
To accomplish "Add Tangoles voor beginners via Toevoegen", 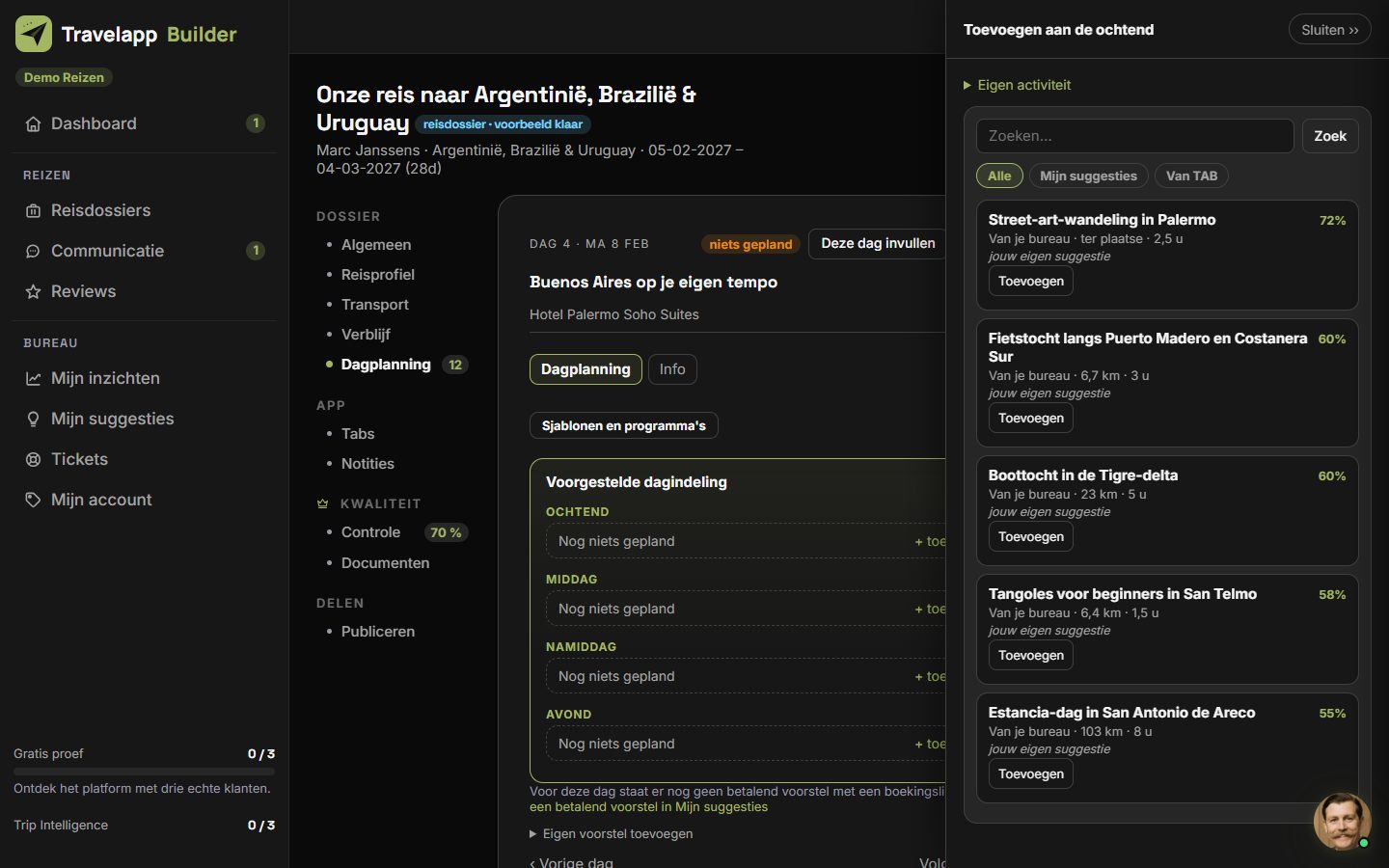I will click(x=1031, y=655).
